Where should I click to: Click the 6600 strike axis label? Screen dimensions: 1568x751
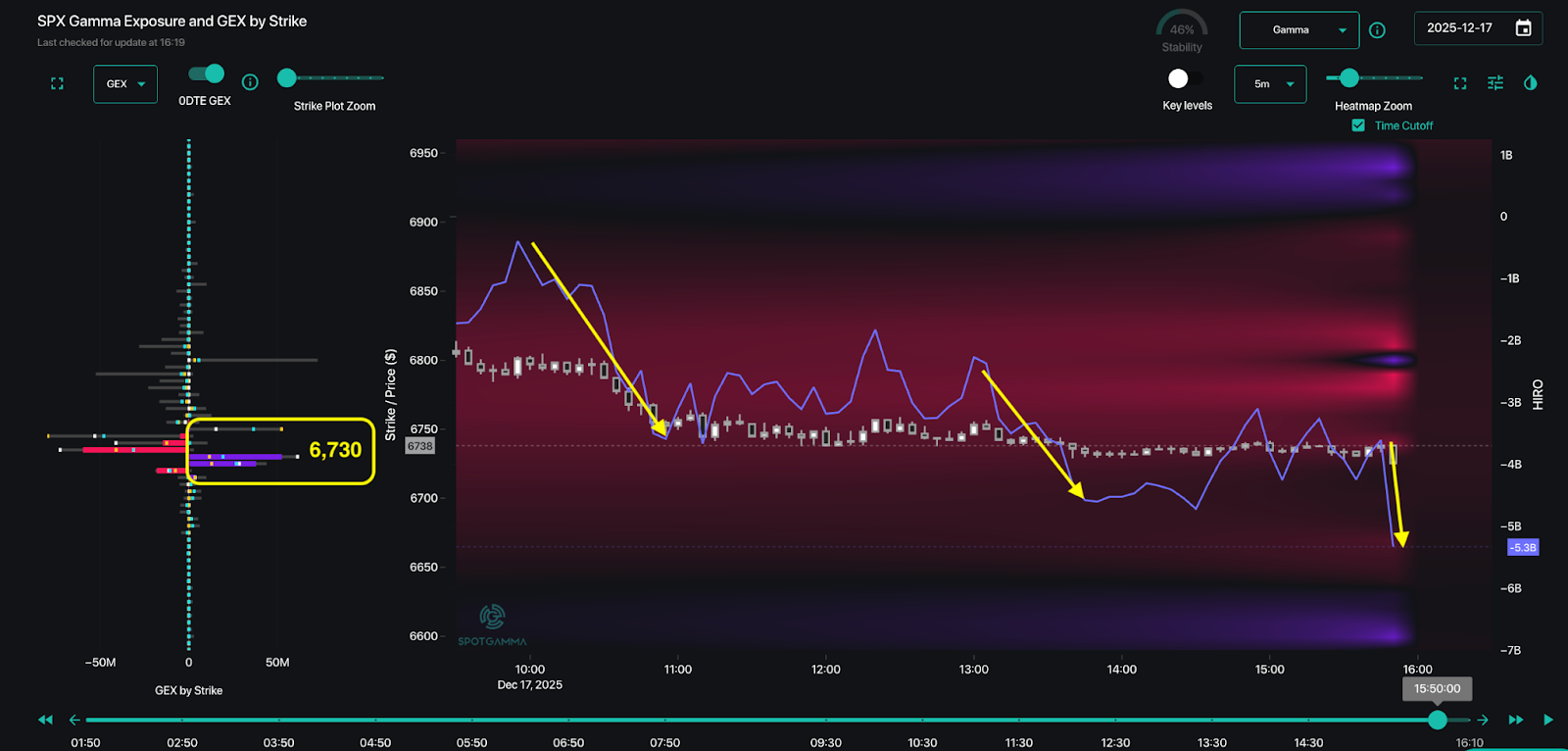[423, 636]
